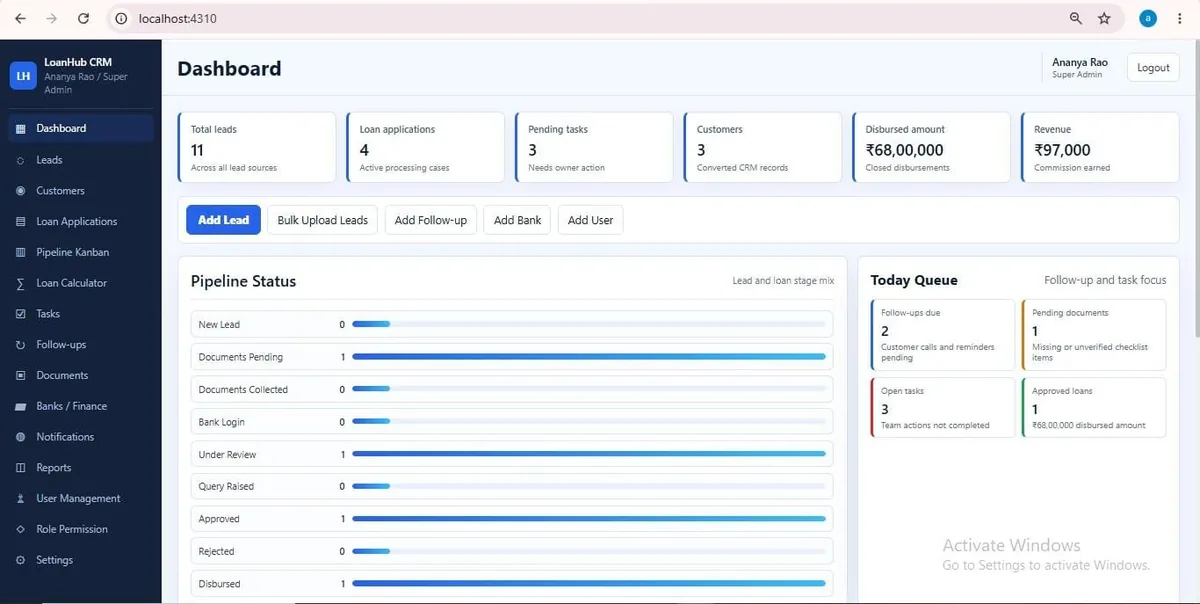Go back with browser back arrow
Screen dimensions: 1200x604
coord(20,18)
